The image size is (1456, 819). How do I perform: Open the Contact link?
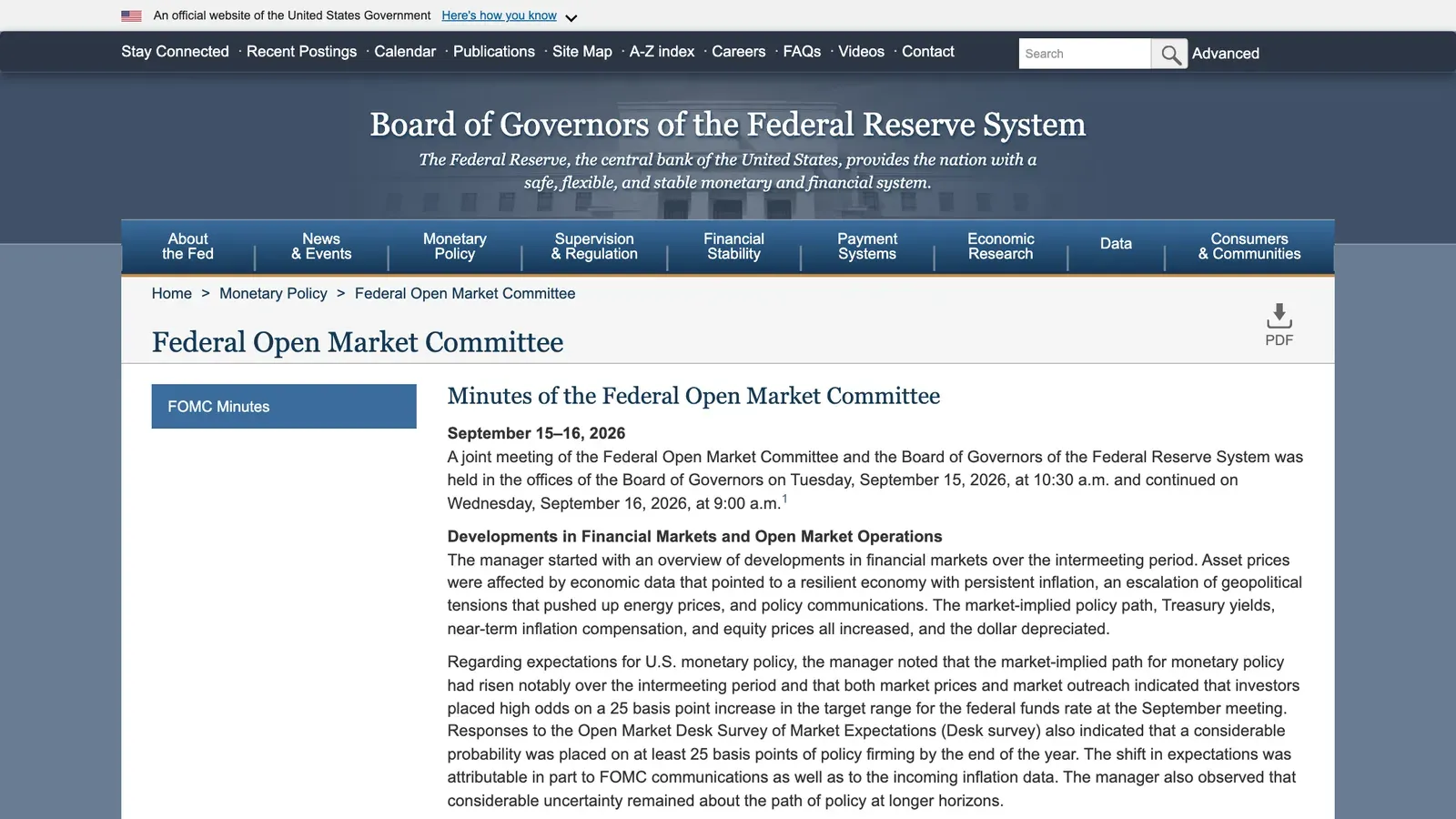point(928,52)
